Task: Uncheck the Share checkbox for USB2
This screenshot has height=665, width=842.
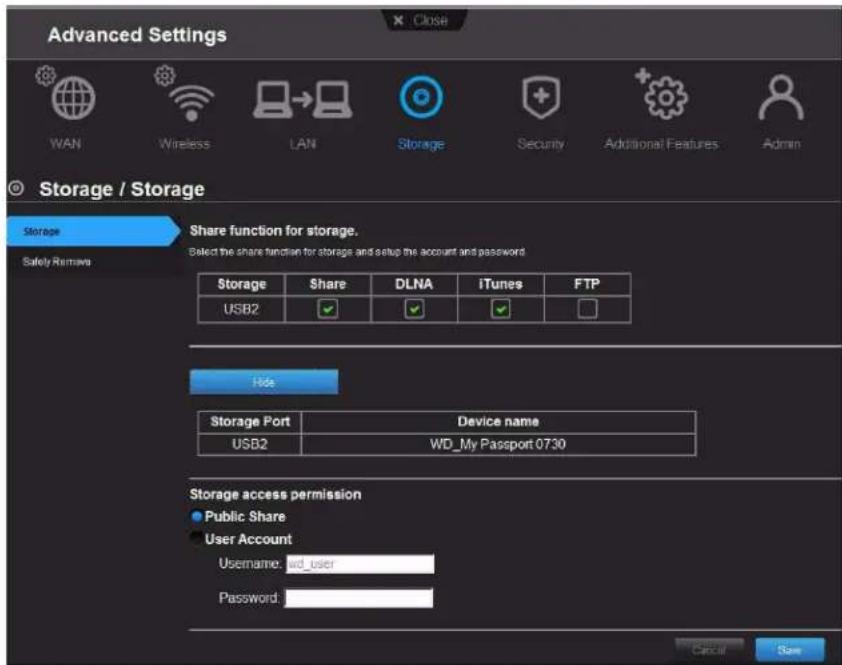Action: tap(328, 309)
